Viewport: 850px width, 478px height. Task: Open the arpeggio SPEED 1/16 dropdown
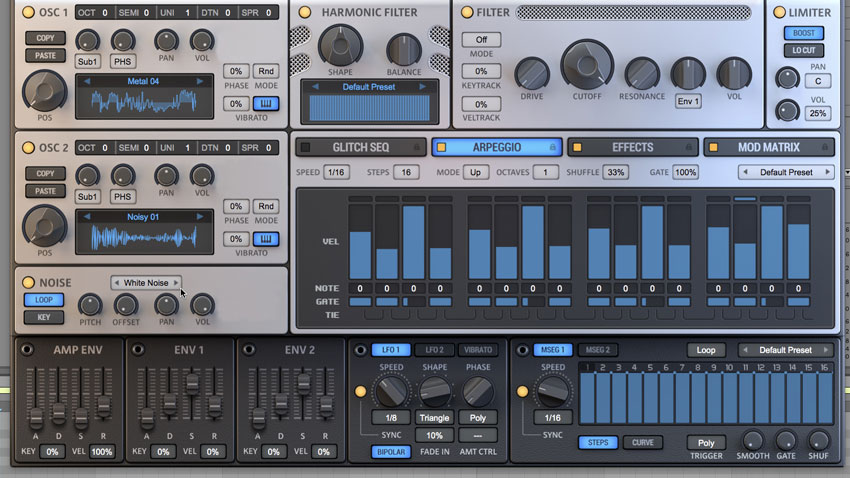[x=336, y=172]
